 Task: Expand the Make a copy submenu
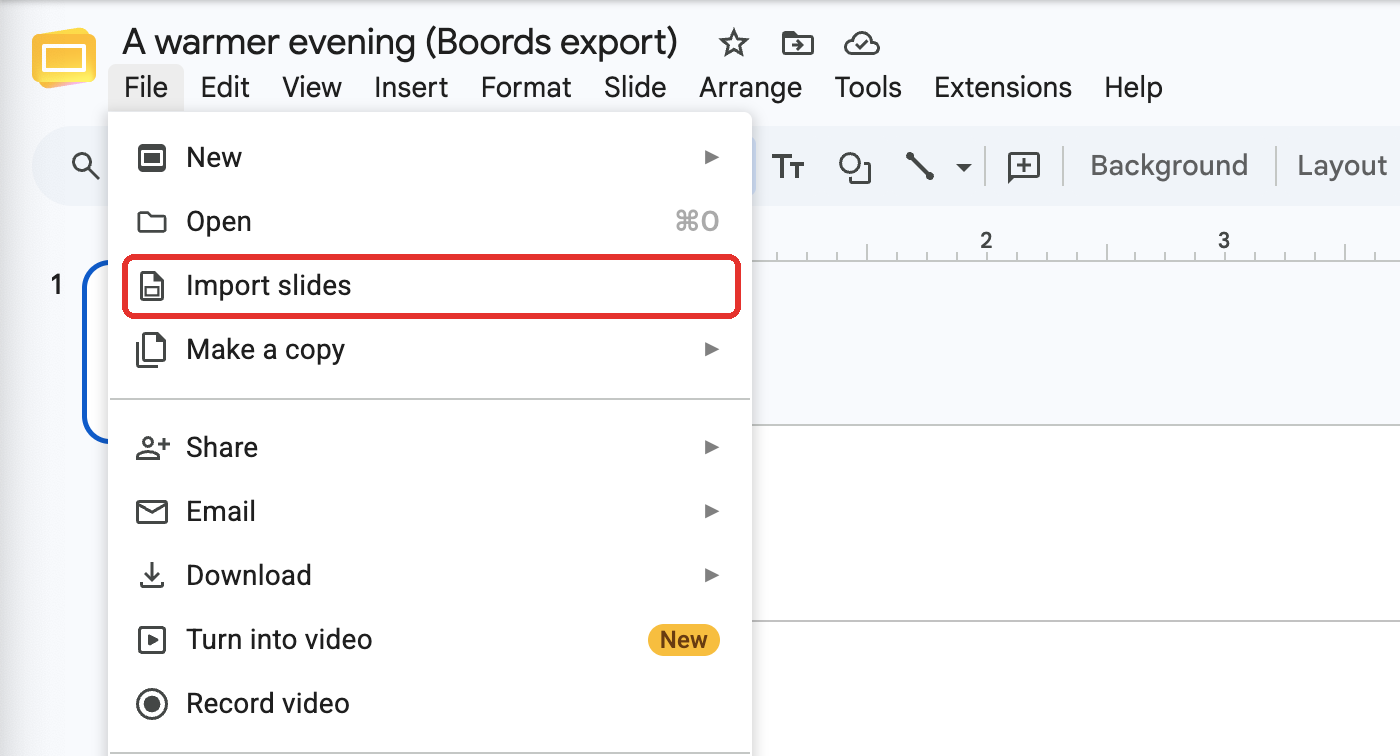point(430,350)
